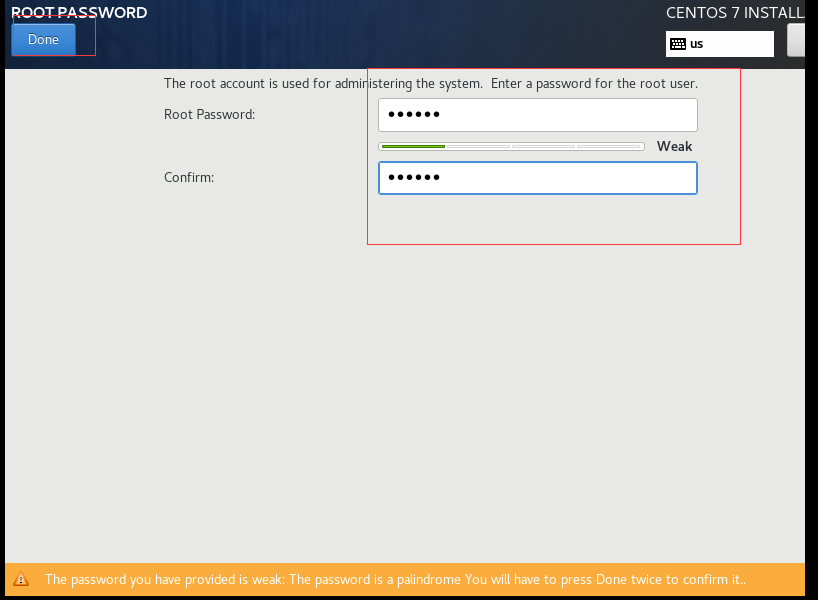This screenshot has width=818, height=600.
Task: Click the root account description text
Action: pos(430,83)
